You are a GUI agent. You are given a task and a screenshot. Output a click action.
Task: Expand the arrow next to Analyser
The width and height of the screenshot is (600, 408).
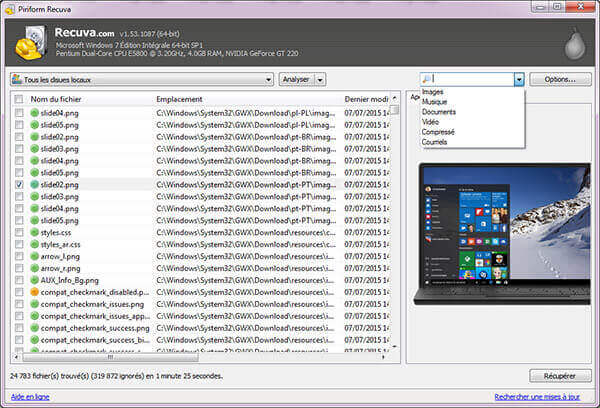coord(319,79)
